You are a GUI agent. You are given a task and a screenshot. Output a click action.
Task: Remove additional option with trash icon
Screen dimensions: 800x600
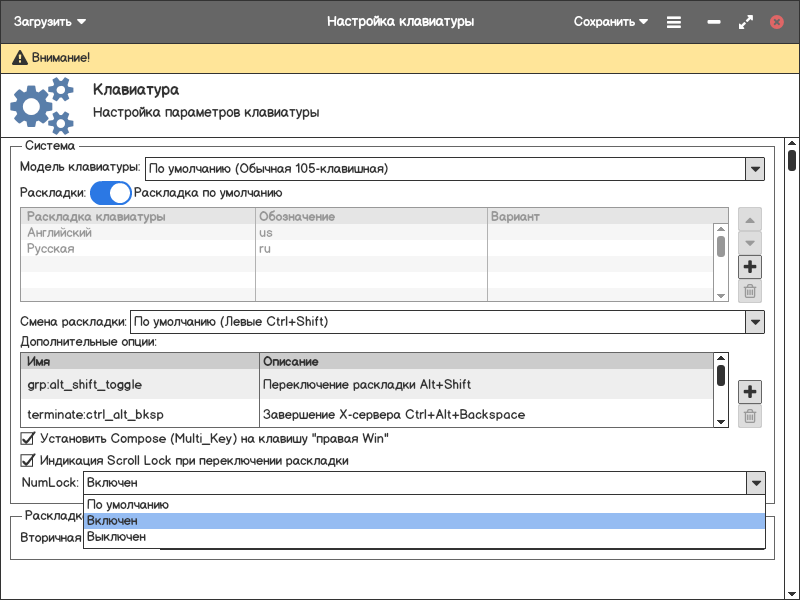pyautogui.click(x=750, y=416)
